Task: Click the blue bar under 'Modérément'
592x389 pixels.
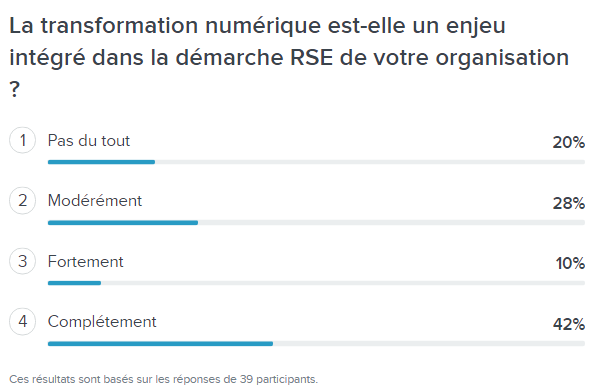Action: tap(123, 223)
